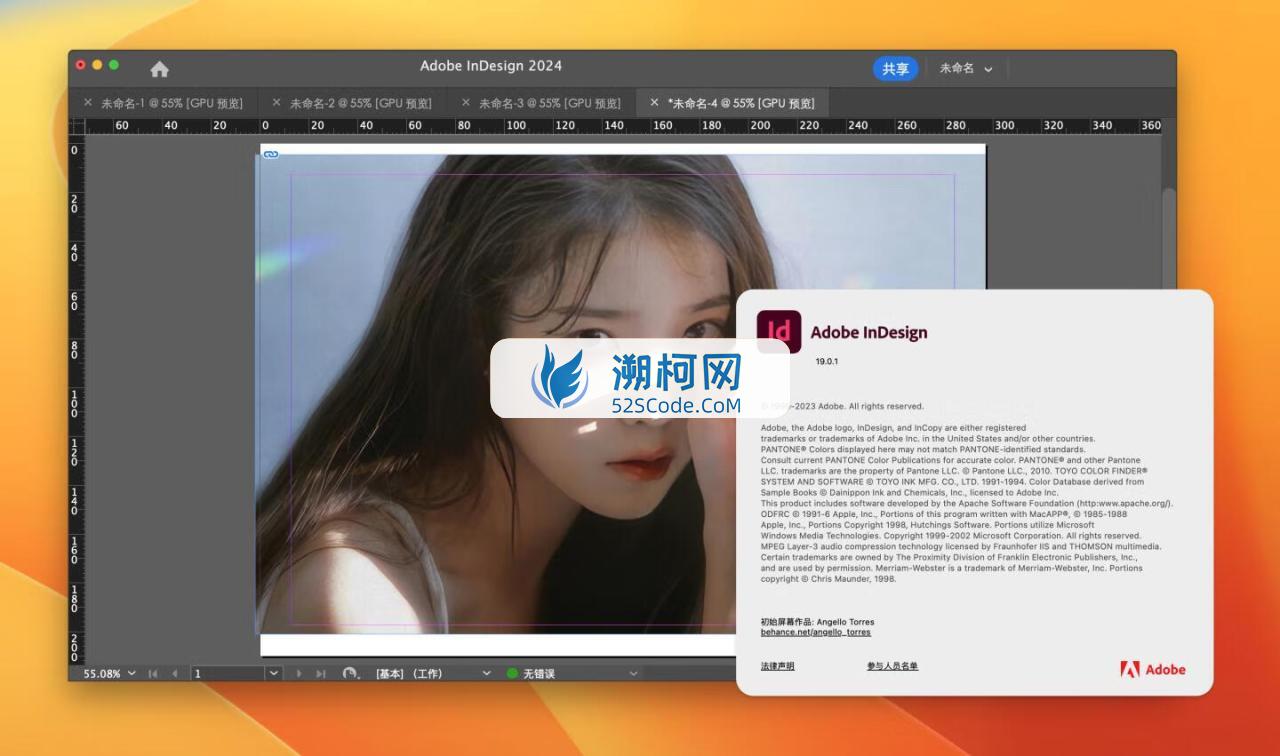The height and width of the screenshot is (756, 1280).
Task: Click the ruler origin corner box
Action: pyautogui.click(x=77, y=126)
